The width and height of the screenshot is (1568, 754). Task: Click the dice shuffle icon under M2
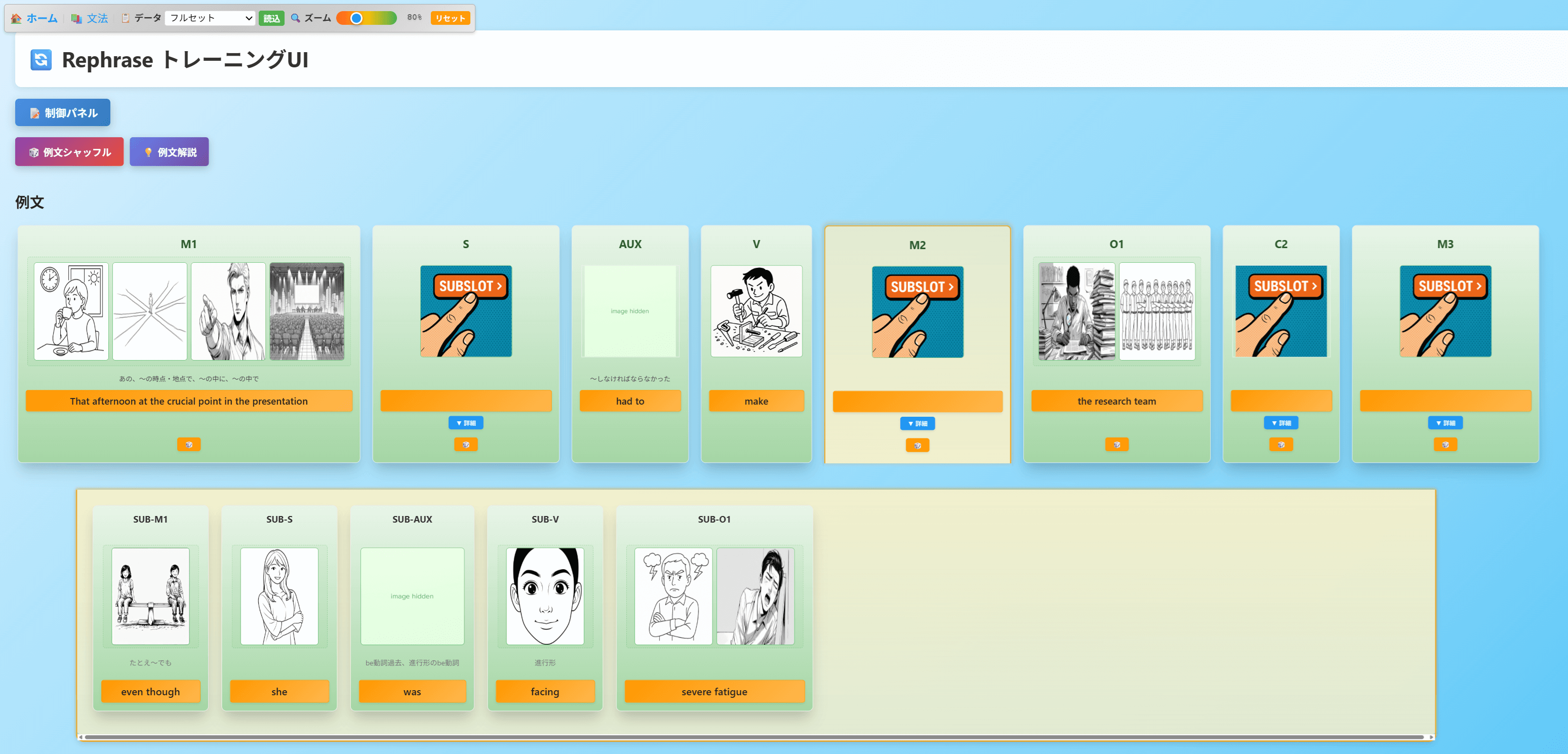click(x=917, y=446)
